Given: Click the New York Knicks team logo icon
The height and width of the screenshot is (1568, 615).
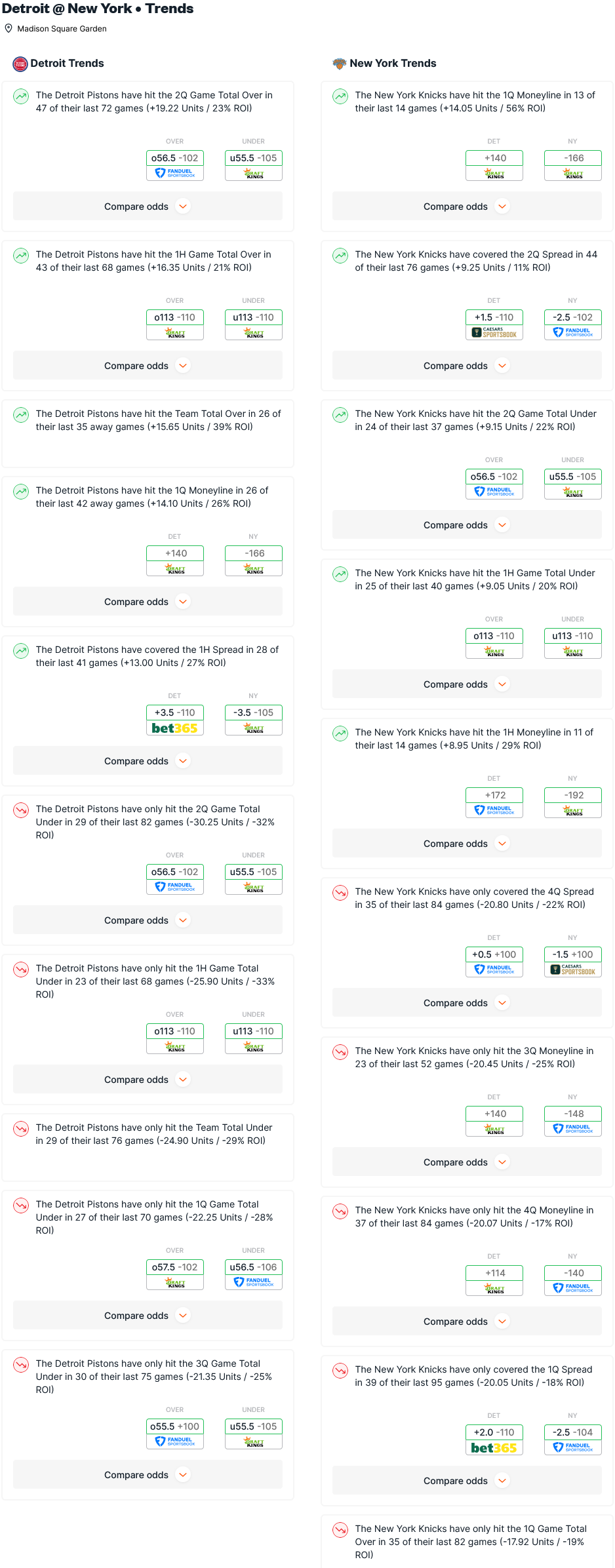Looking at the screenshot, I should pos(339,64).
